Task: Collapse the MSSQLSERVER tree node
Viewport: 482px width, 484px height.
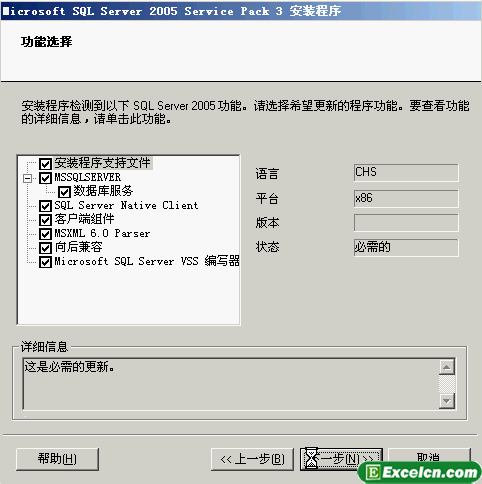Action: 27,178
